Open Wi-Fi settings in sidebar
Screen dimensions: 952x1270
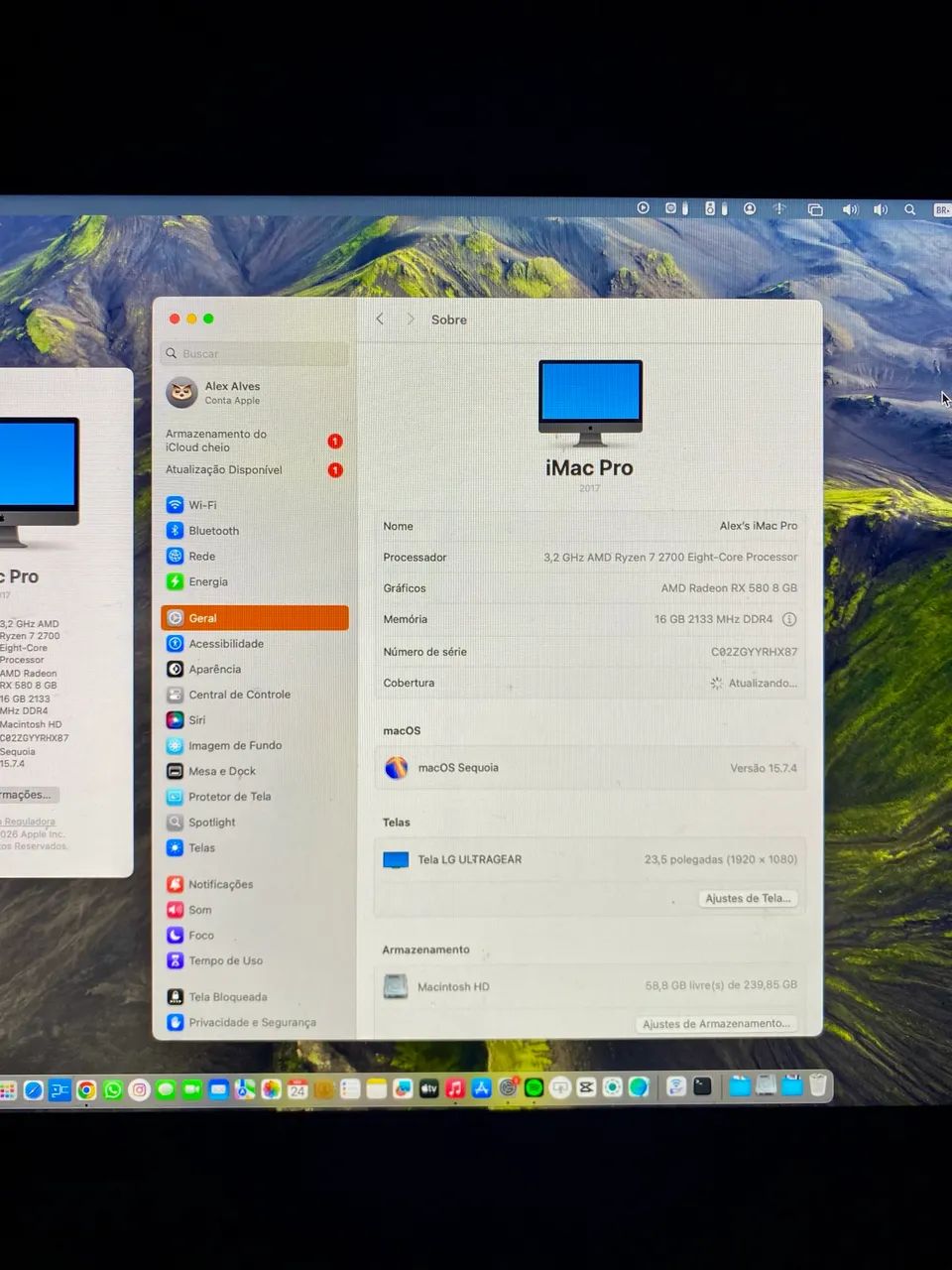pyautogui.click(x=202, y=505)
